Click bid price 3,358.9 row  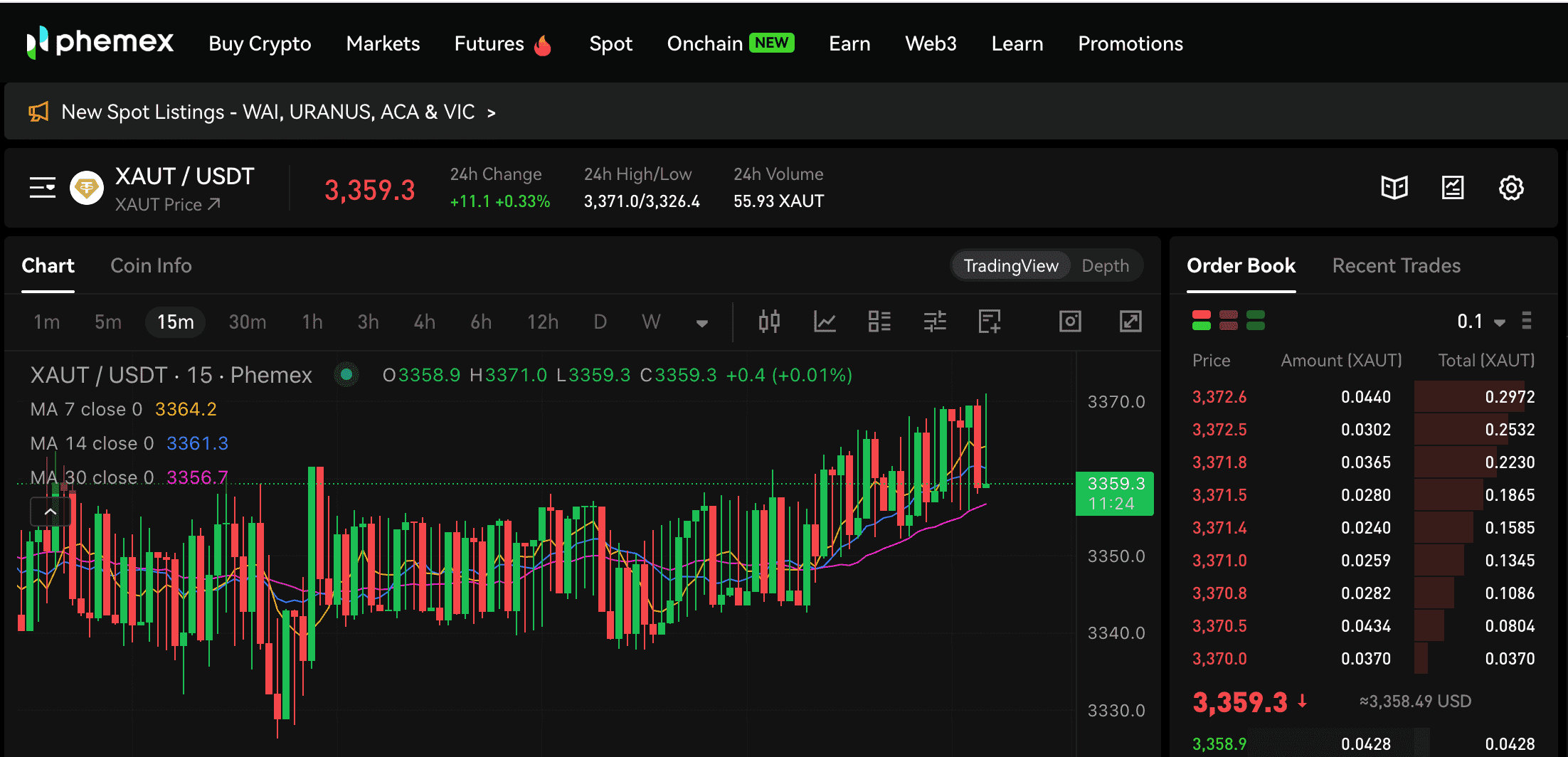[x=1363, y=743]
